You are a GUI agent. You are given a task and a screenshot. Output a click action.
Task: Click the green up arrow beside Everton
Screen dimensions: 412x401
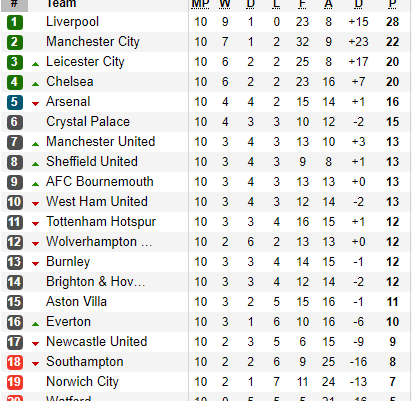tap(35, 324)
